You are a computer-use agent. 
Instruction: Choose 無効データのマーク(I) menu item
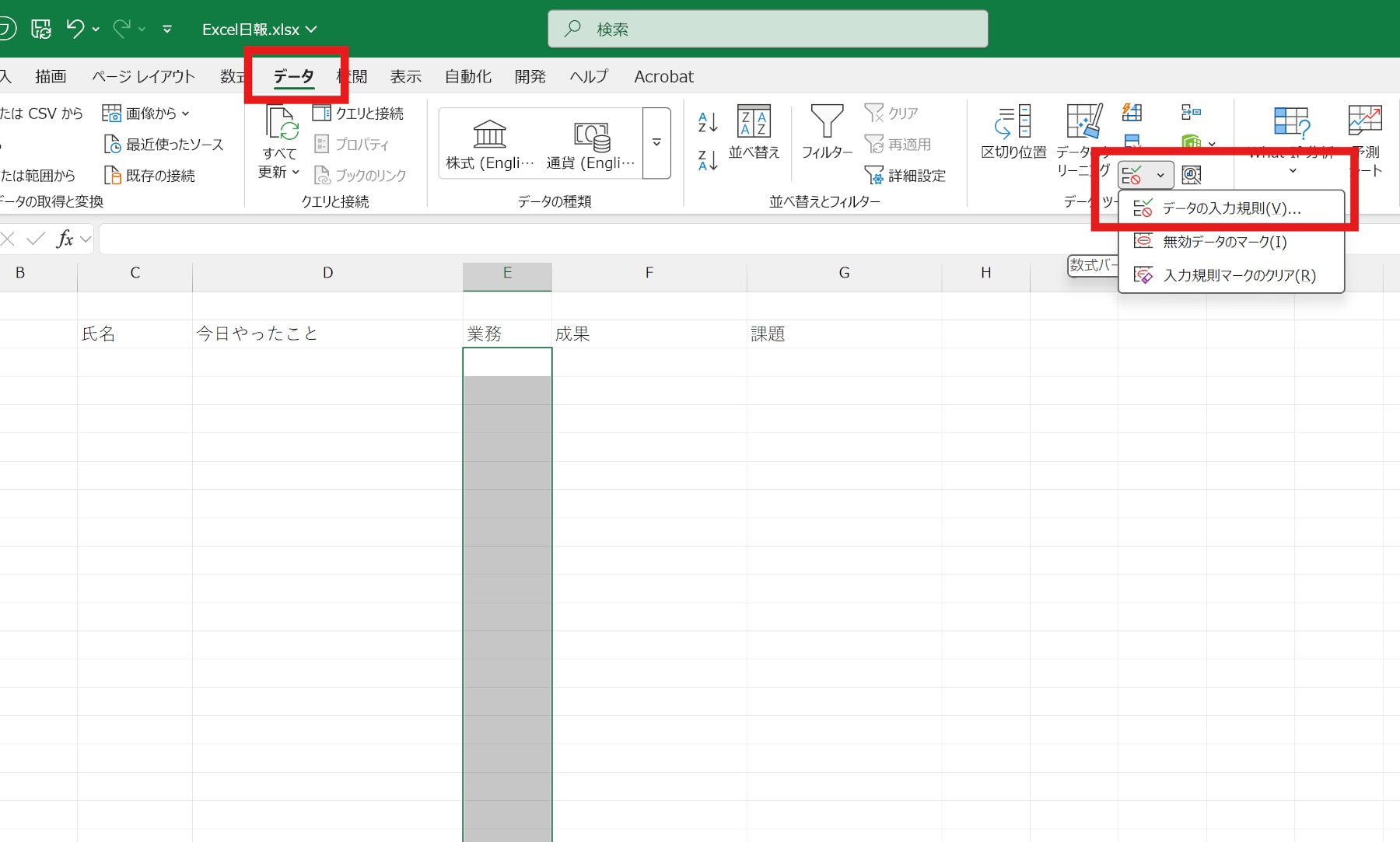[1224, 242]
